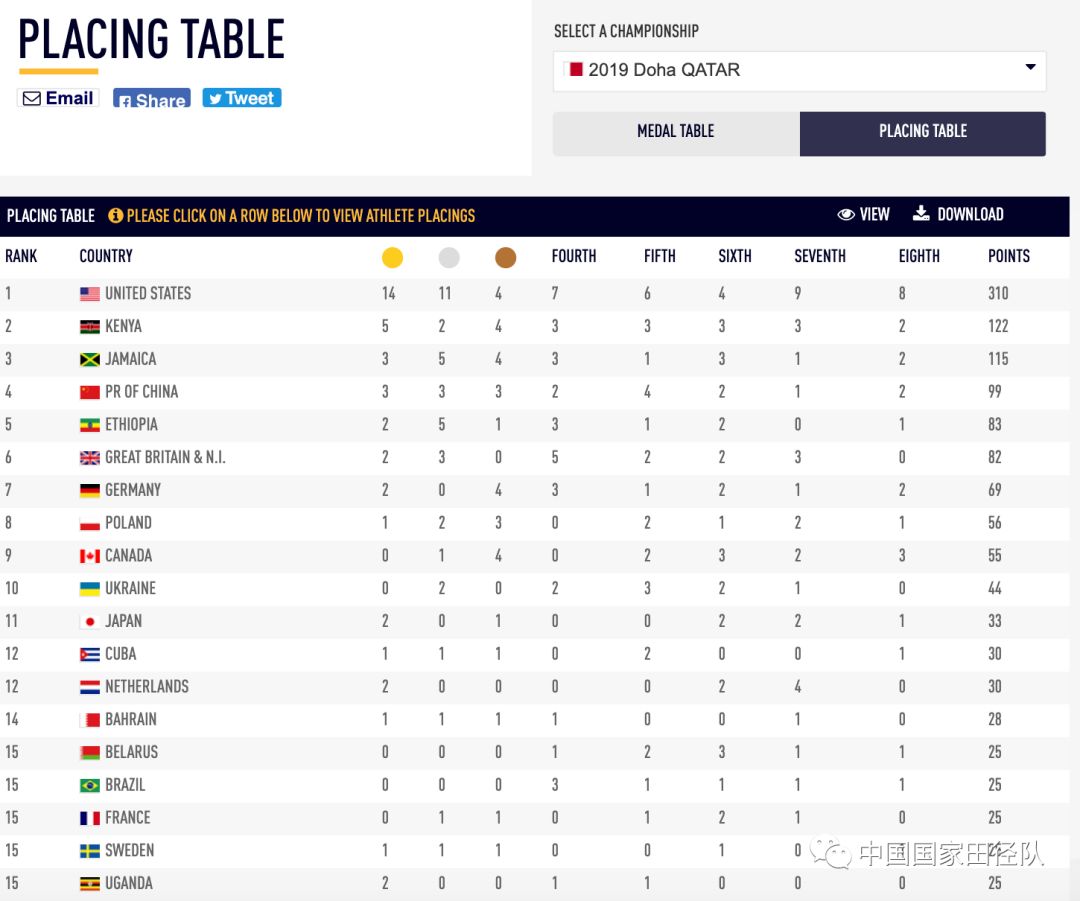Click the Points column header

[1008, 256]
